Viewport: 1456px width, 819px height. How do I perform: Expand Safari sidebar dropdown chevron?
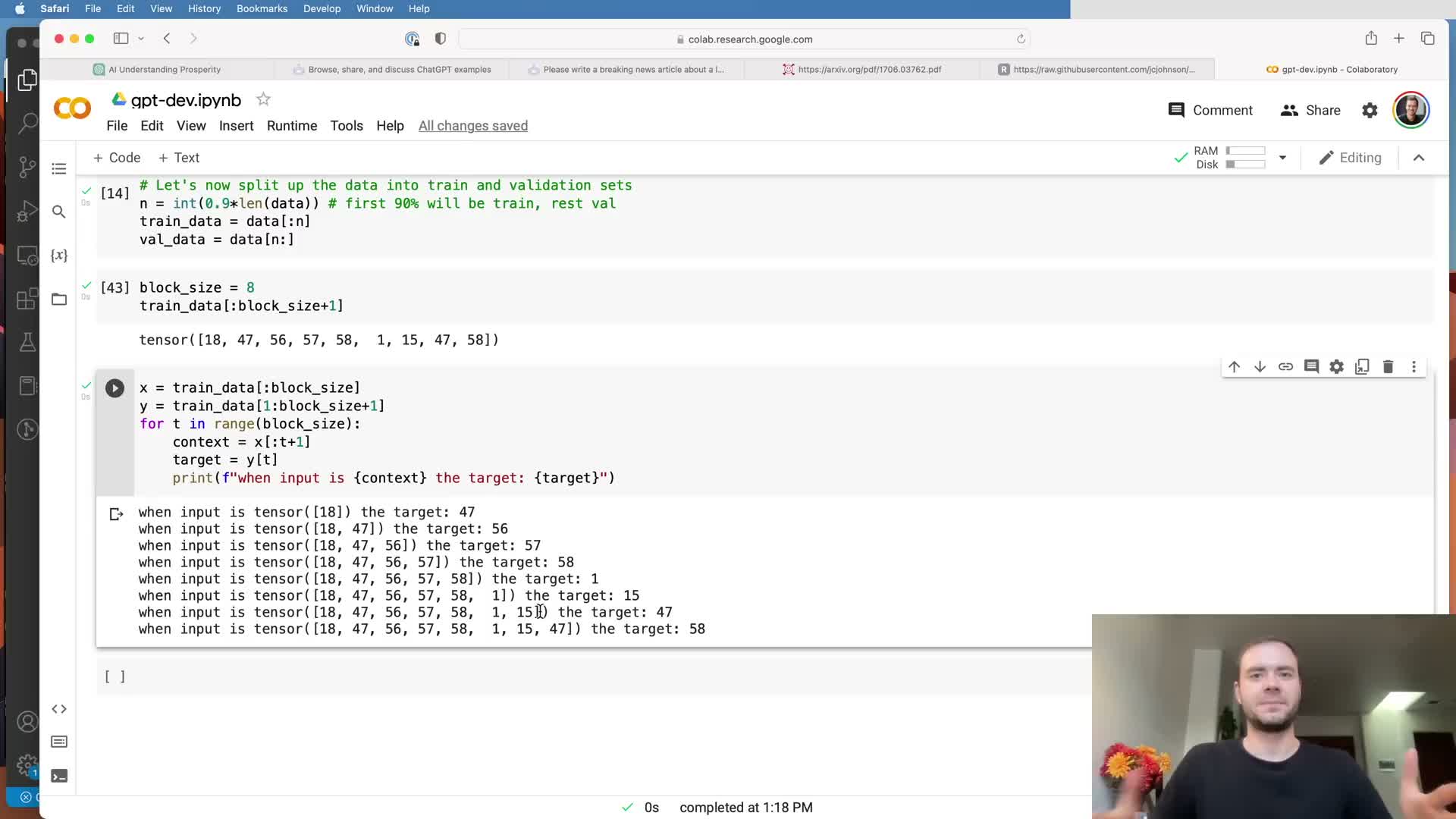pyautogui.click(x=141, y=39)
